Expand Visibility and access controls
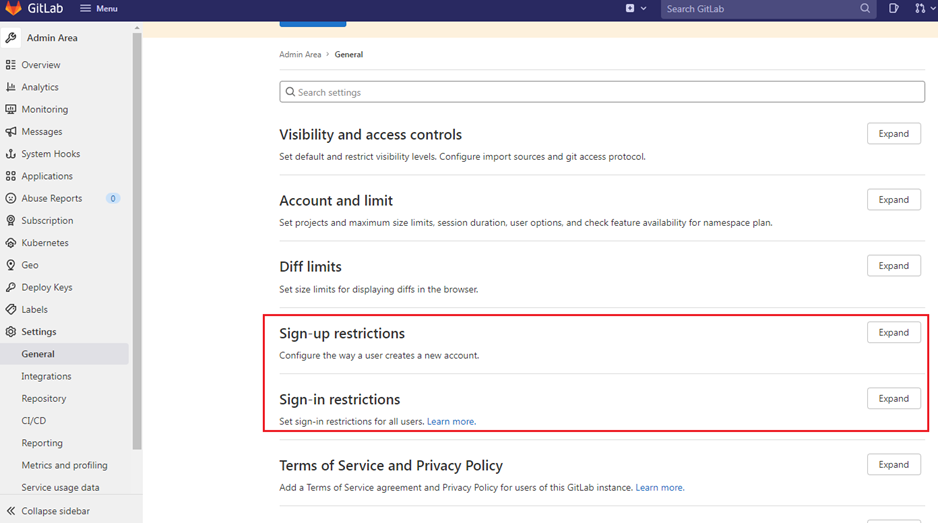 (x=894, y=133)
